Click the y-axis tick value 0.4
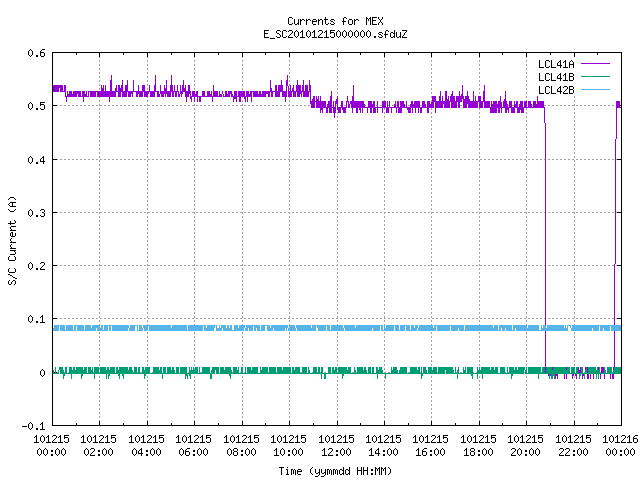This screenshot has height=480, width=640. (36, 160)
